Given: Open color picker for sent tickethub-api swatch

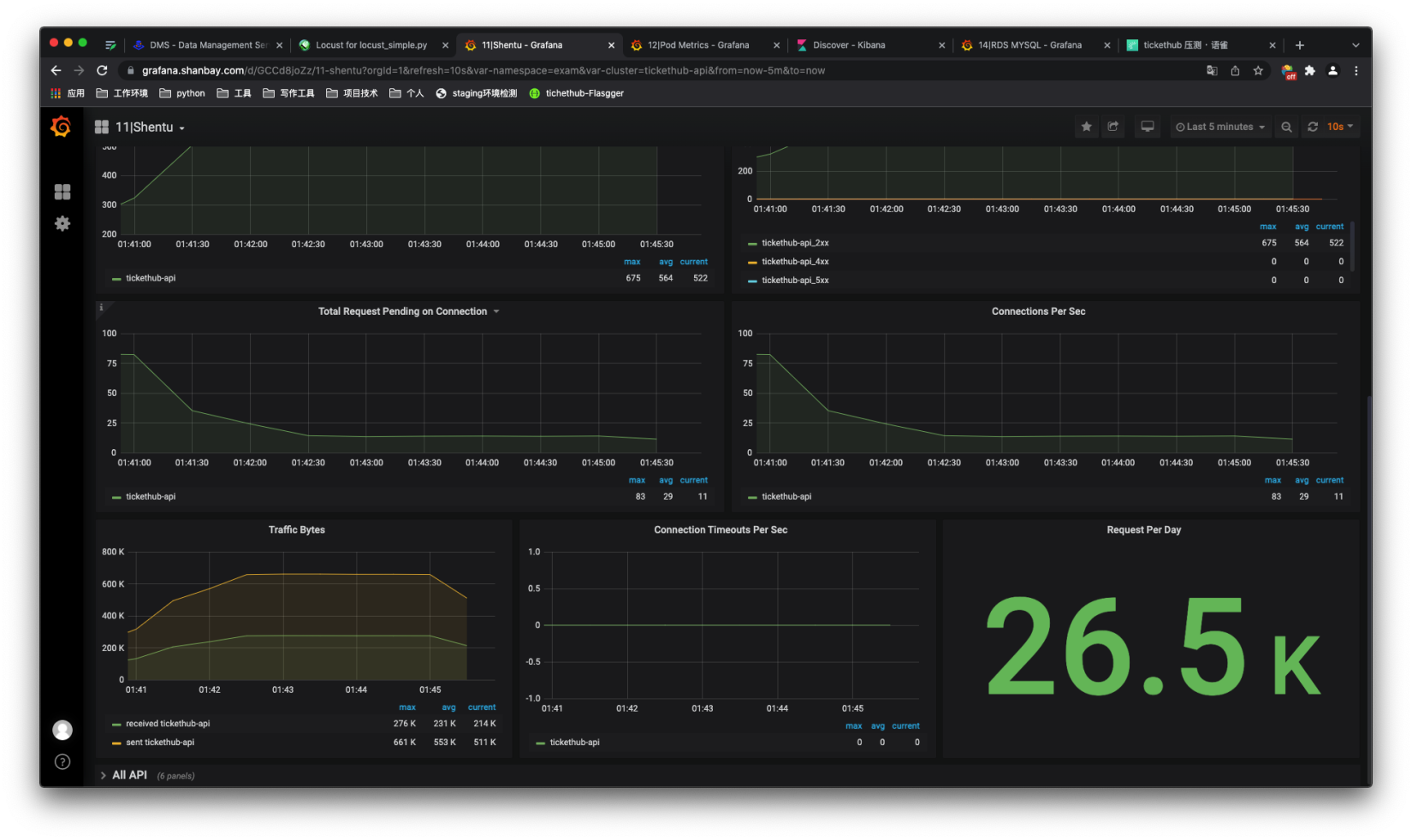Looking at the screenshot, I should (116, 742).
